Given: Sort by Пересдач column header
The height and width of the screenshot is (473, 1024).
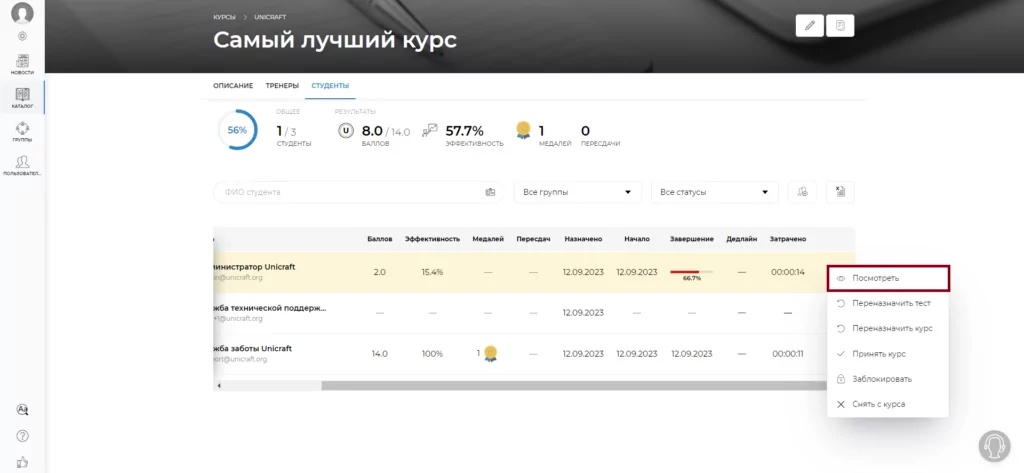Looking at the screenshot, I should tap(533, 239).
